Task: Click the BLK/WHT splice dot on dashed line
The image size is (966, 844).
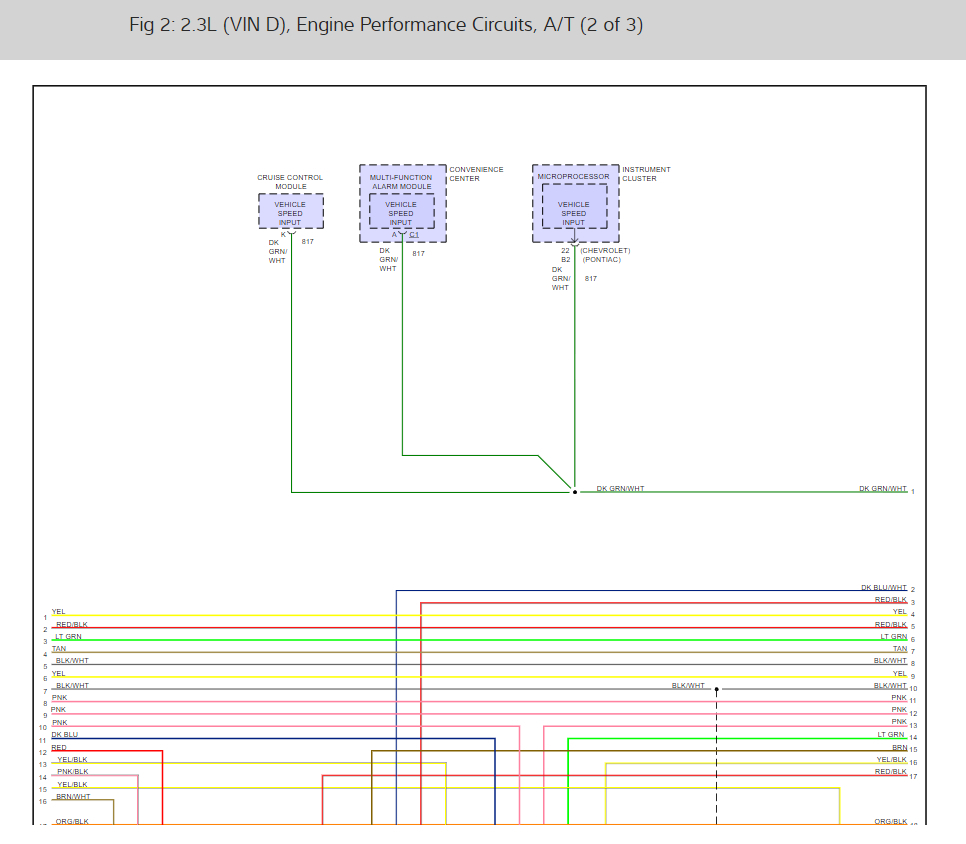Action: click(x=716, y=689)
